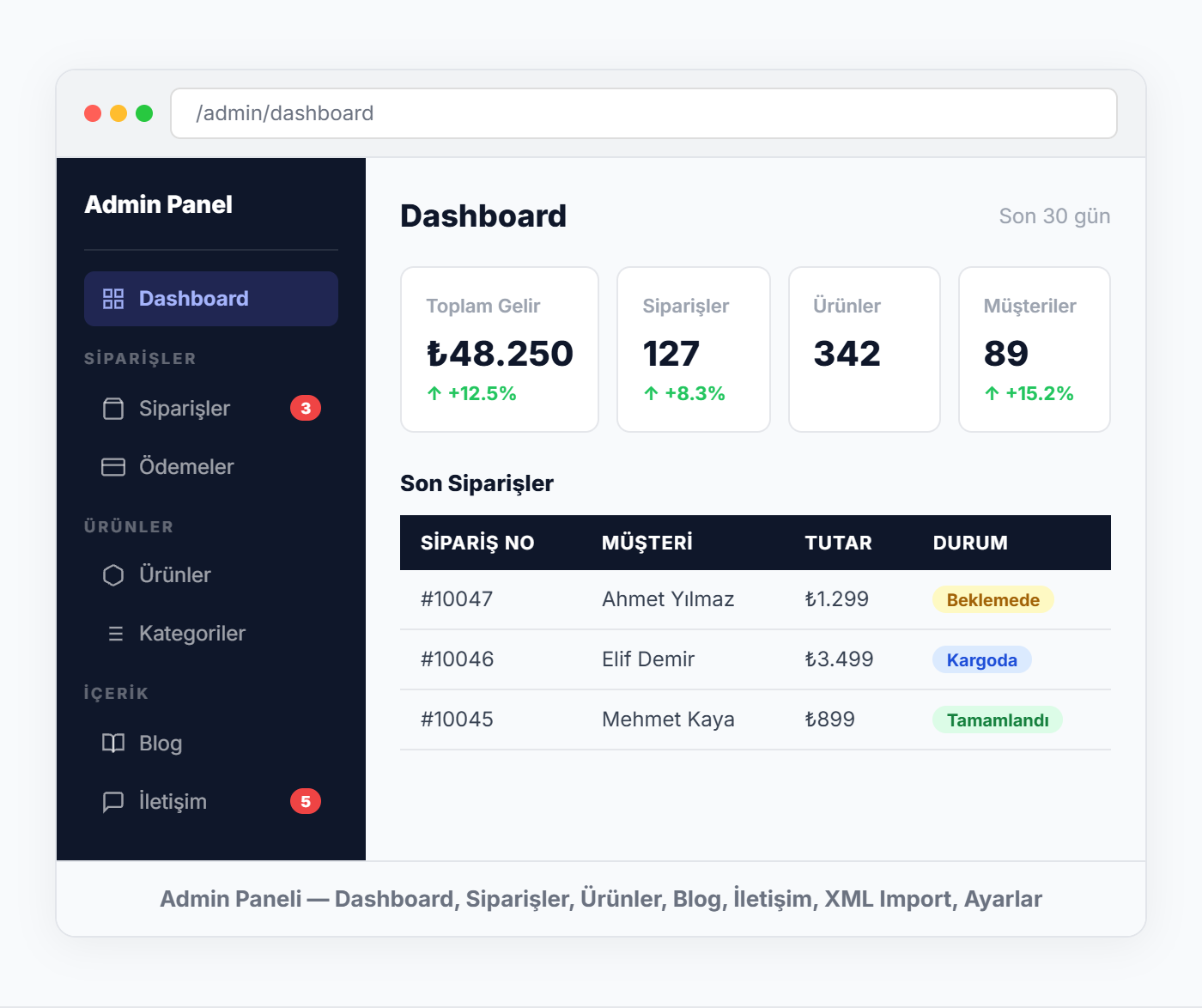
Task: Click the red badge 5 on İletişim
Action: point(306,801)
